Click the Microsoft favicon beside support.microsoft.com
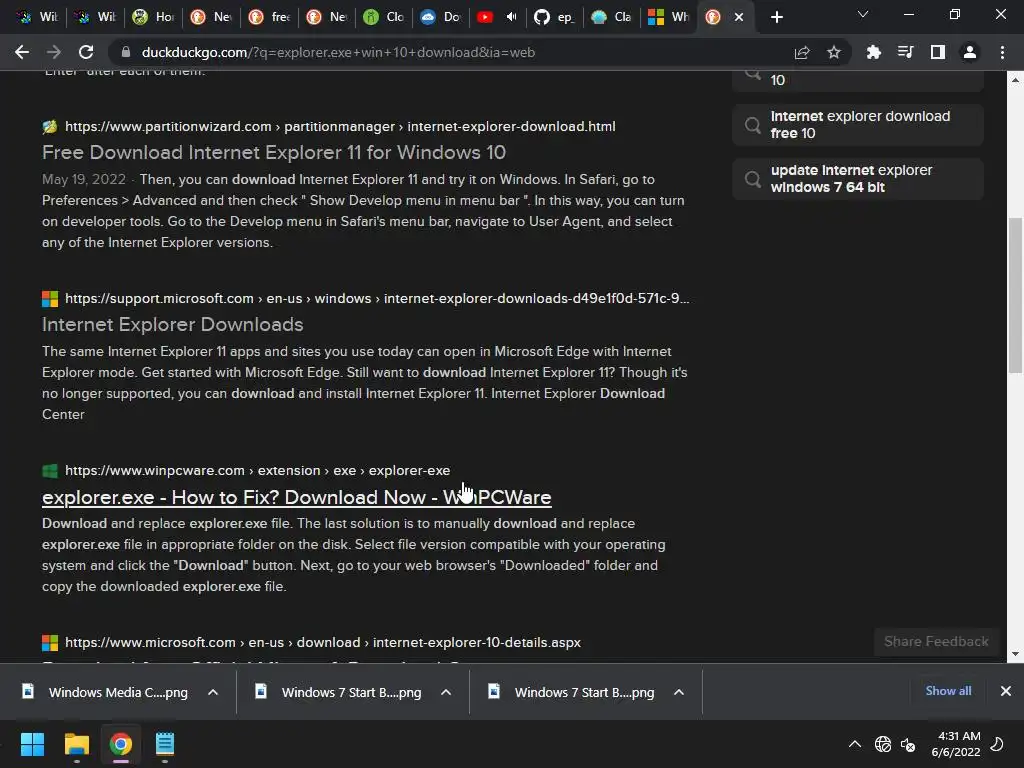This screenshot has height=768, width=1024. (50, 298)
